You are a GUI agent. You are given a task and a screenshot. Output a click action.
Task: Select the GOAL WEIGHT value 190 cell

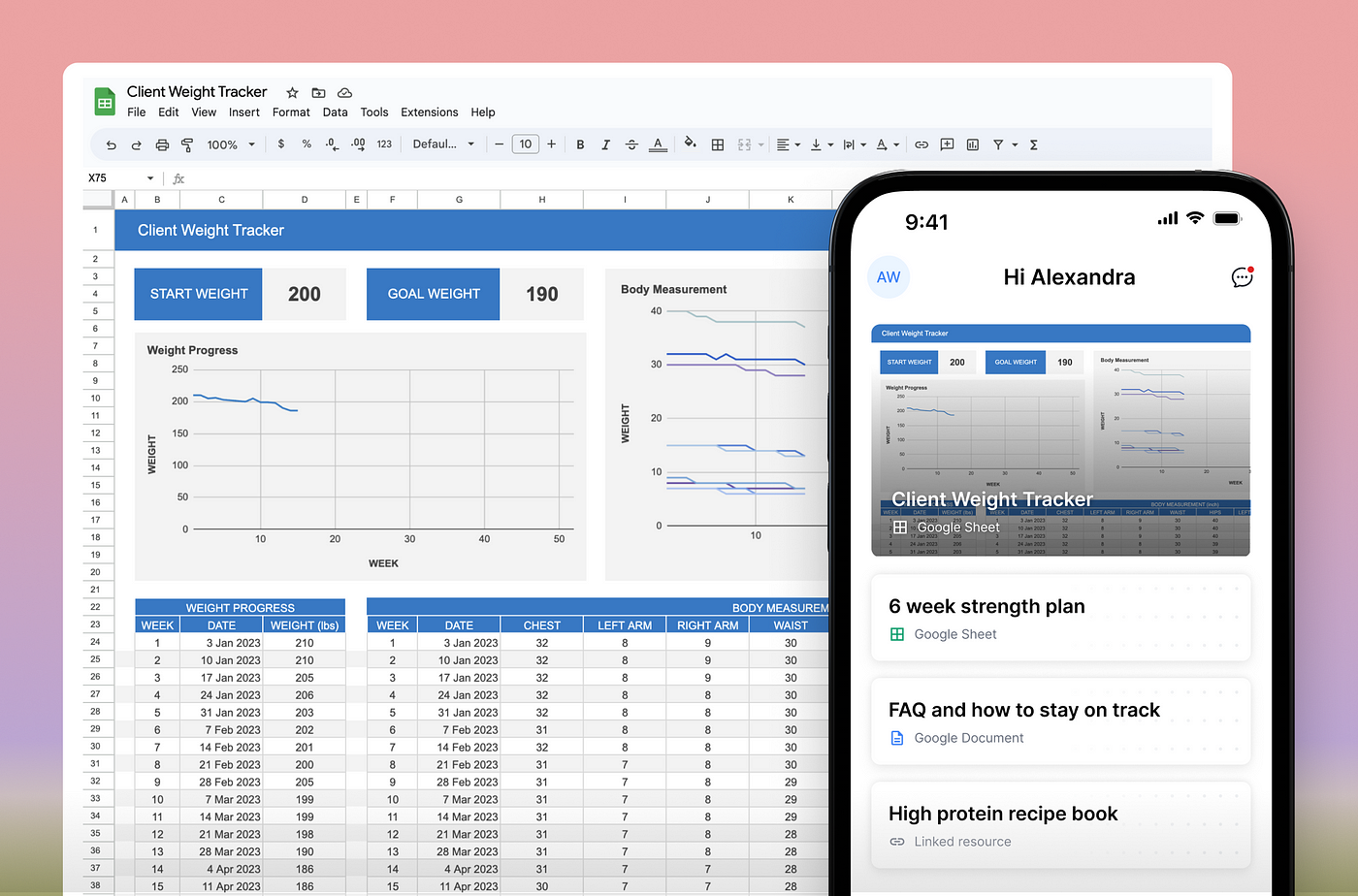(x=541, y=294)
